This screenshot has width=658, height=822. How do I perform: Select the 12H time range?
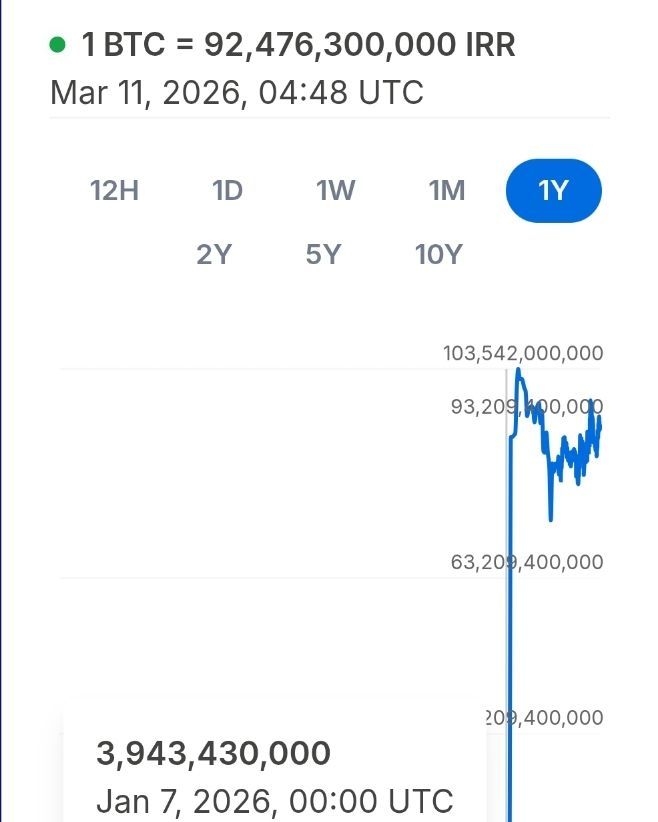[114, 190]
